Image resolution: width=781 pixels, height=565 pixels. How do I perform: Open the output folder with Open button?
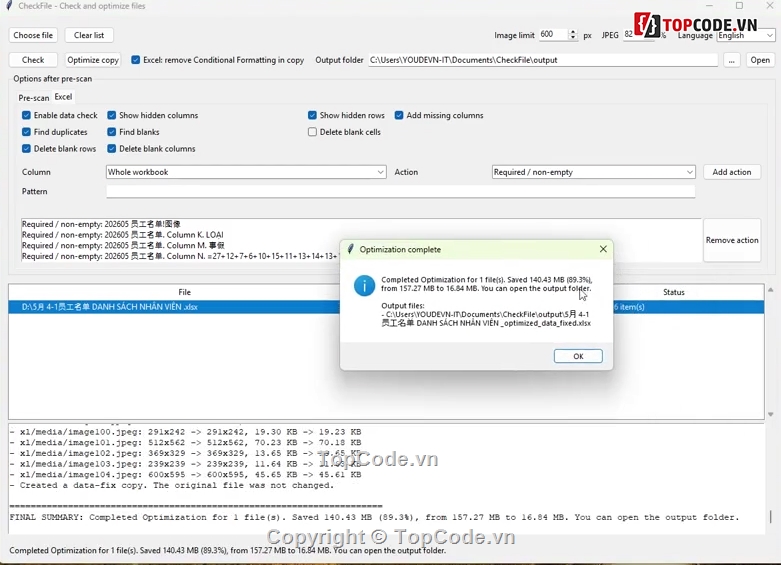pos(760,60)
